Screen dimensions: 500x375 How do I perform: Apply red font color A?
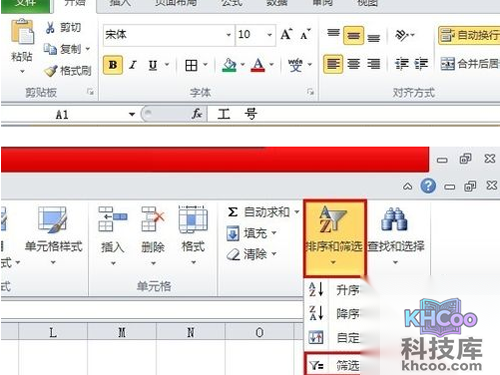coord(258,65)
